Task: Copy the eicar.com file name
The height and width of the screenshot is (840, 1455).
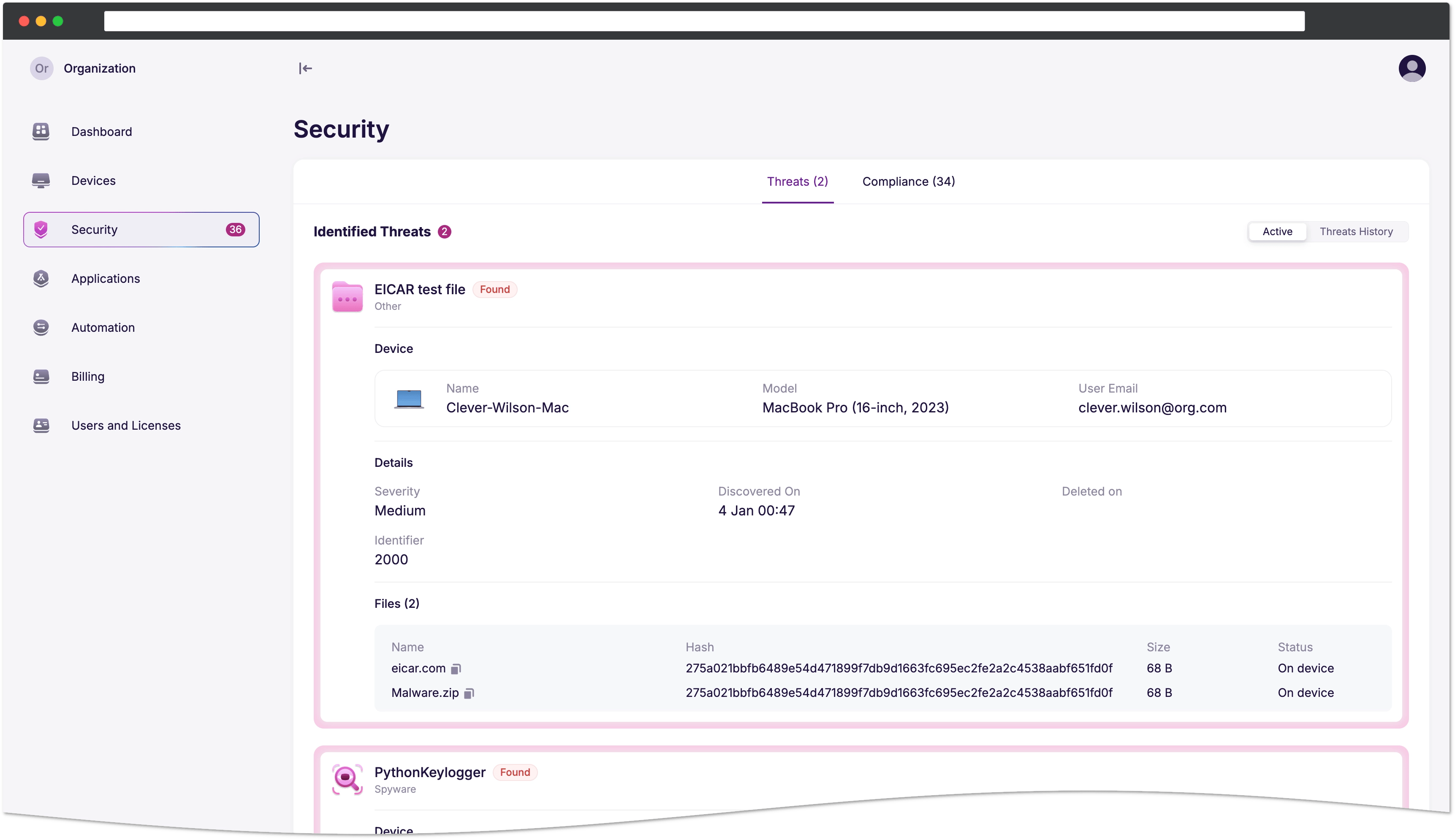Action: pyautogui.click(x=456, y=669)
